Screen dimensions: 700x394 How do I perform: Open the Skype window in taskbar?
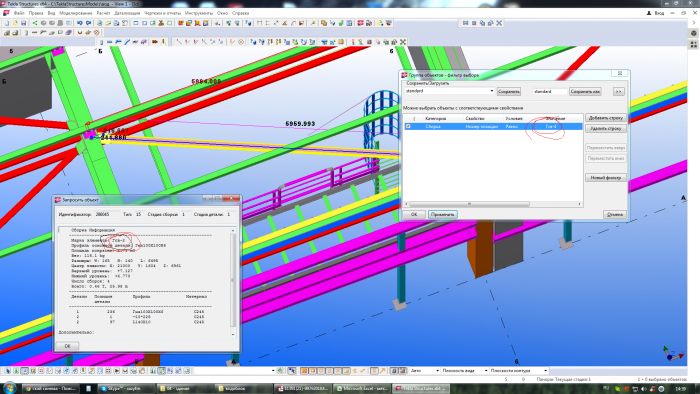click(126, 389)
